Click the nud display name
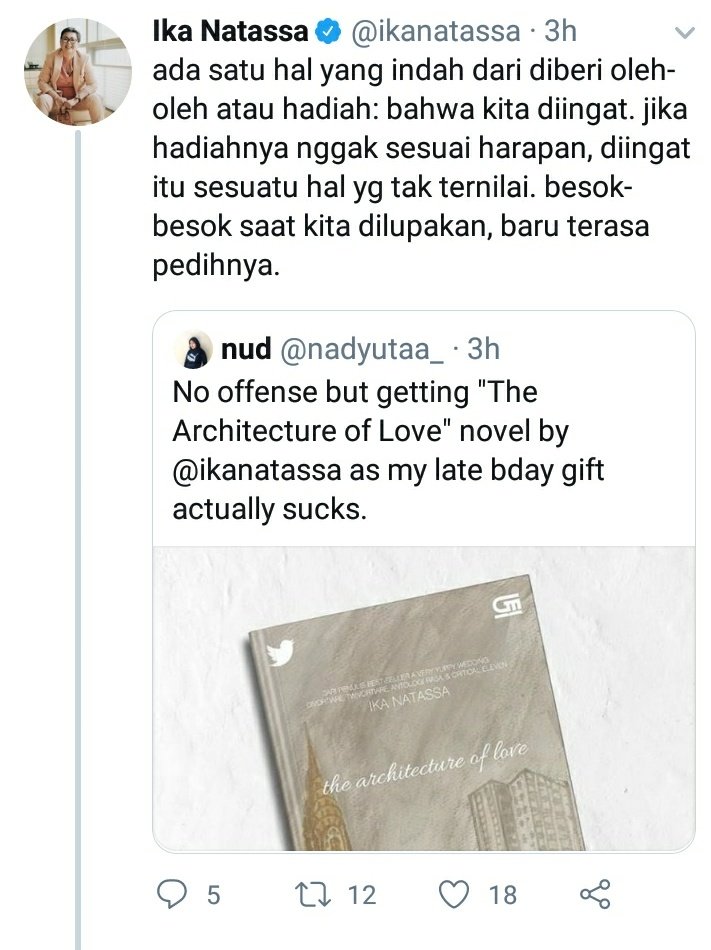Viewport: 711px width, 950px height. (x=246, y=350)
